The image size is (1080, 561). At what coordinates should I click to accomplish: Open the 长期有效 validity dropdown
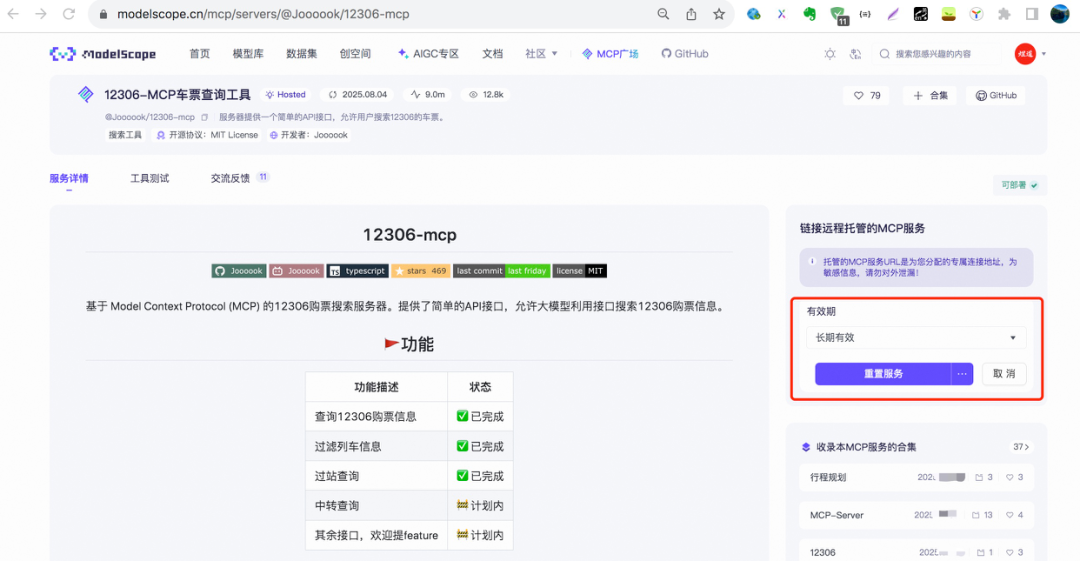click(x=916, y=338)
